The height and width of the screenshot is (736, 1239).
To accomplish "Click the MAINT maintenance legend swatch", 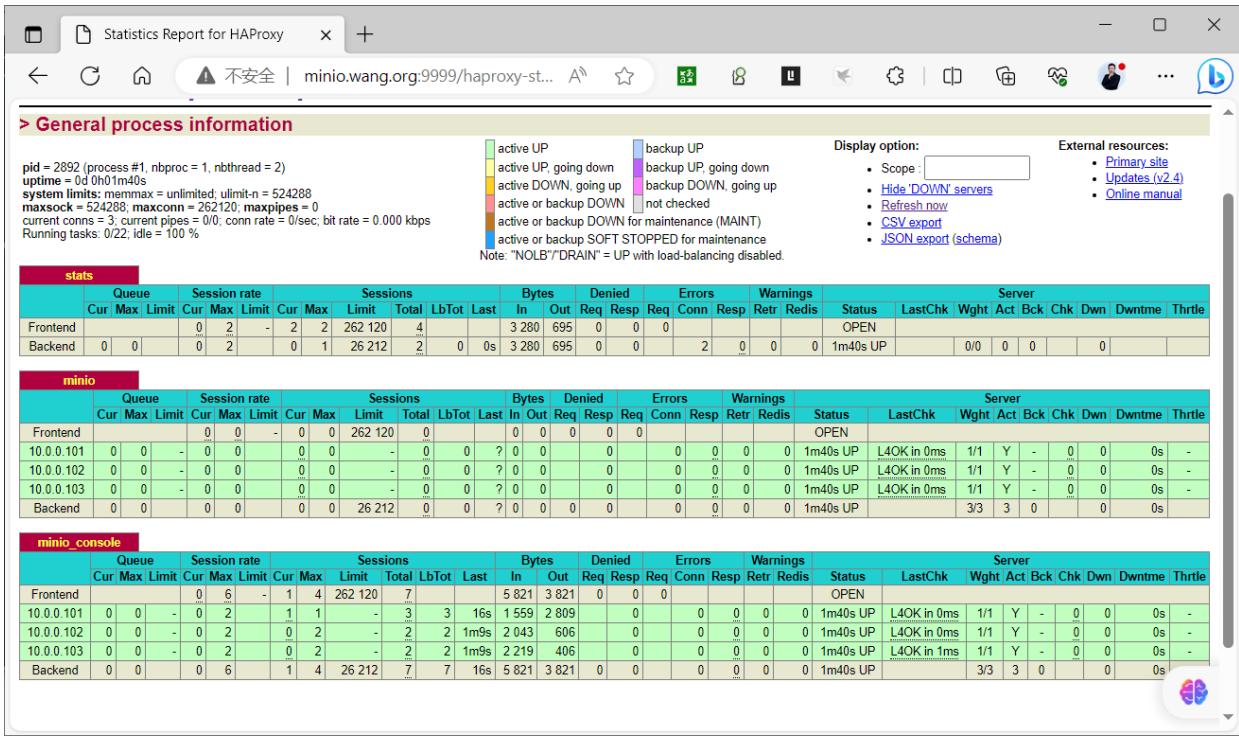I will (488, 221).
